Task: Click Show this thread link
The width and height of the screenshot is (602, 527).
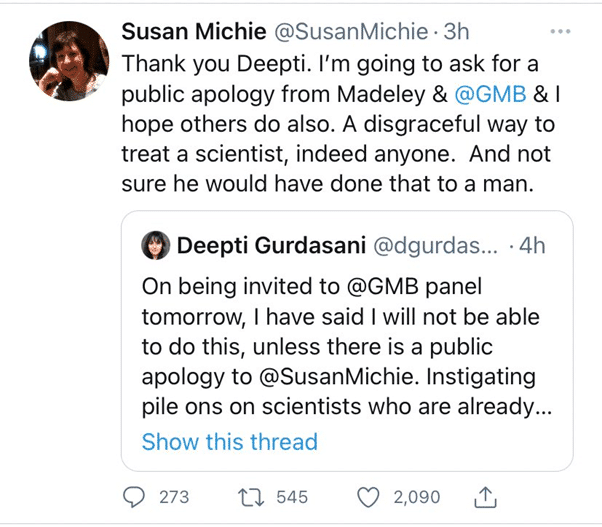Action: click(x=229, y=441)
